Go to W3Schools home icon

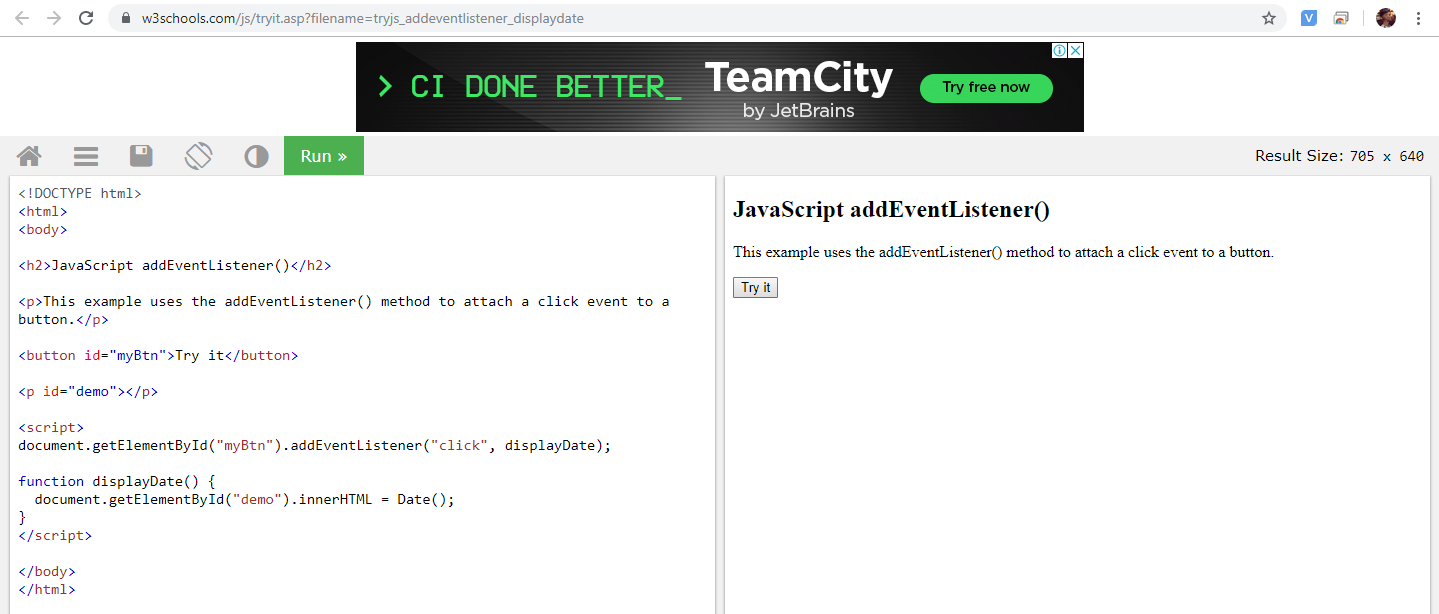pos(29,156)
